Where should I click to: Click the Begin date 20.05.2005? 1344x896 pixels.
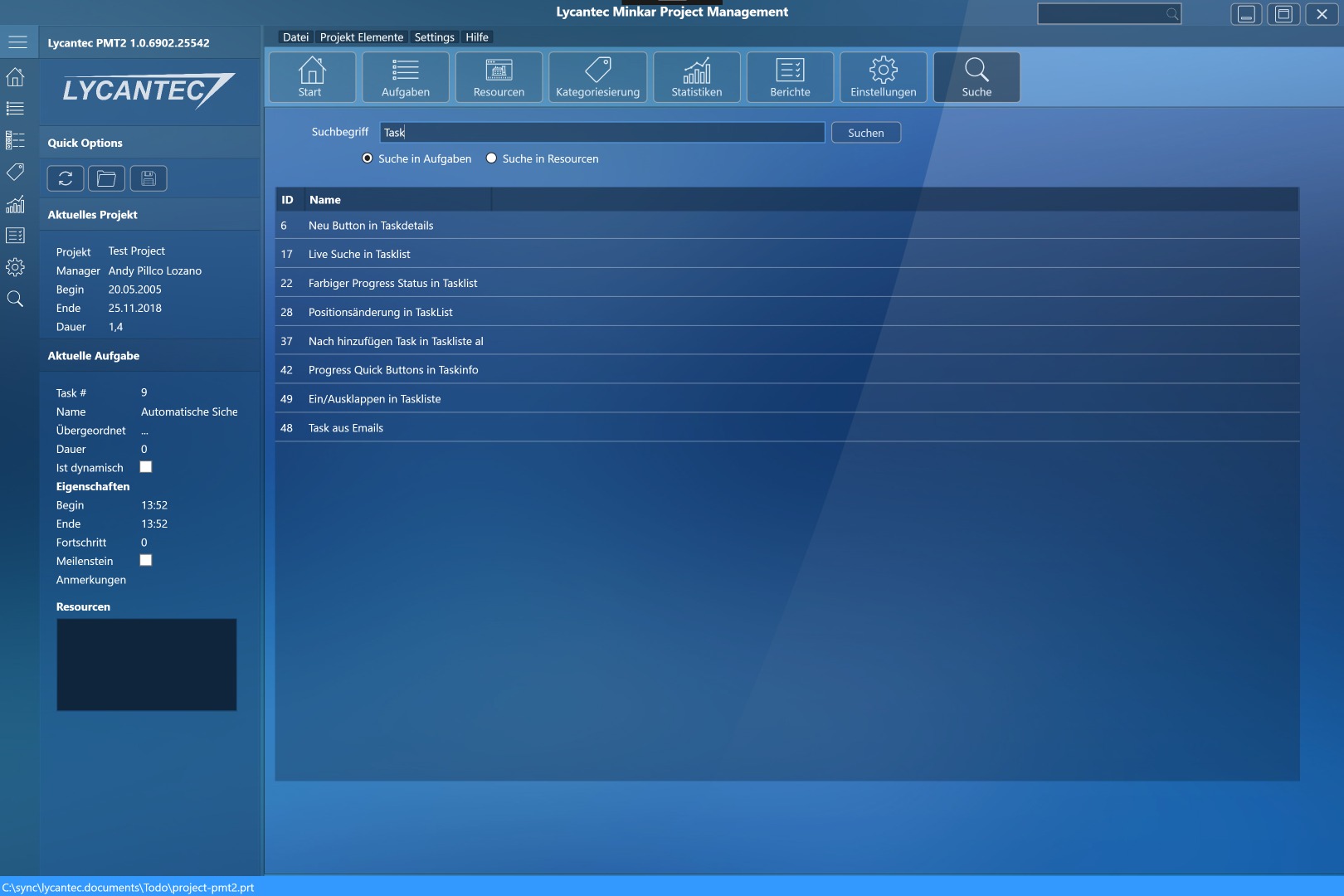pyautogui.click(x=135, y=290)
